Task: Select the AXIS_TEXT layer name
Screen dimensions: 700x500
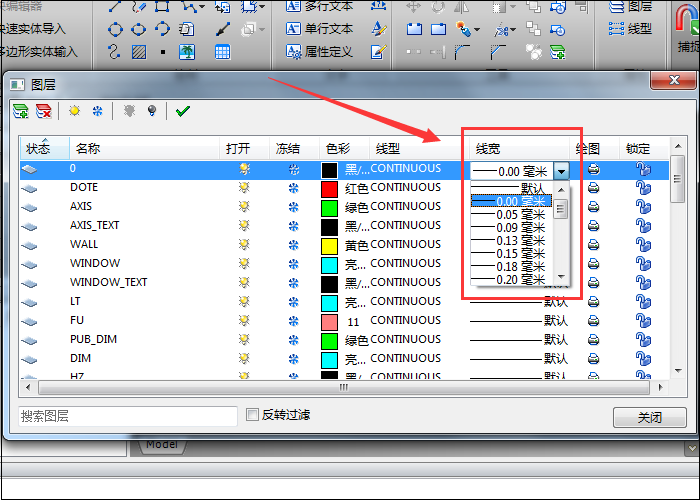Action: [95, 225]
